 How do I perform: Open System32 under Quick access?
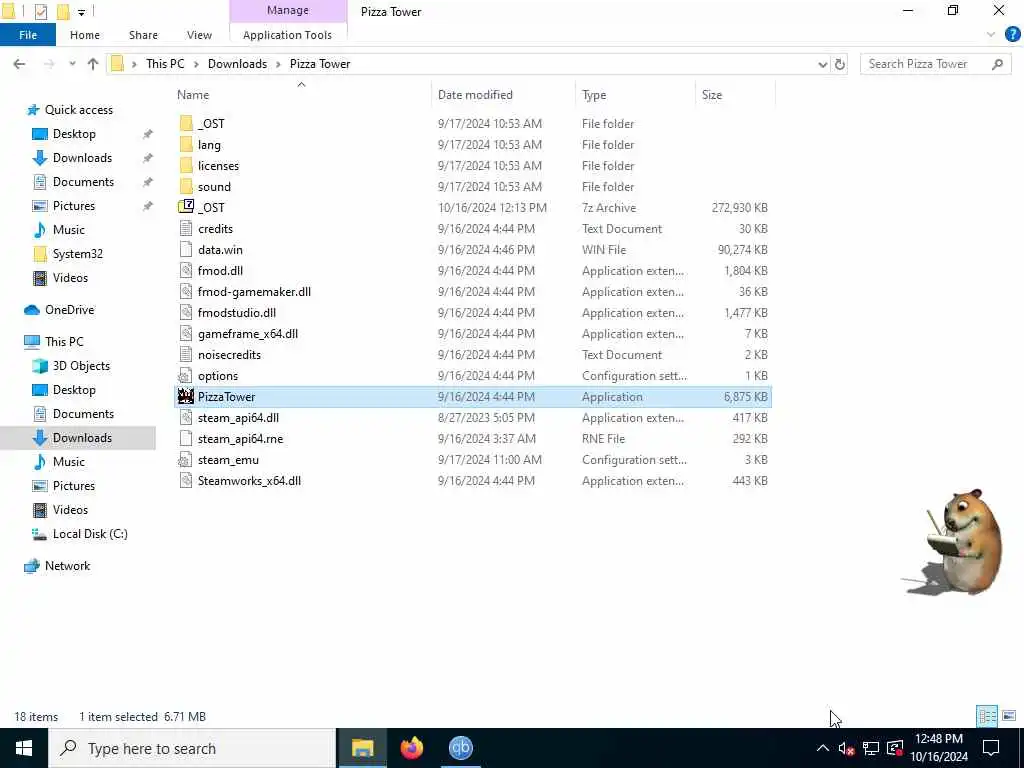point(78,253)
